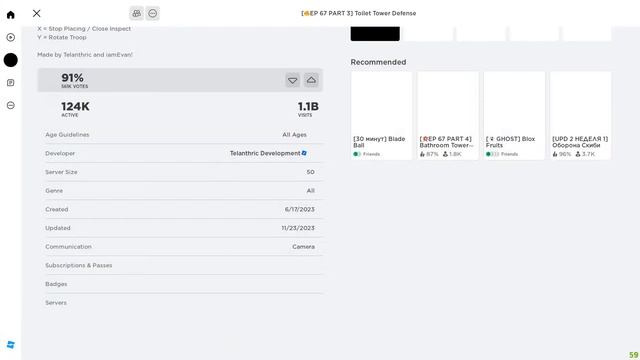Open recommended game Blox Fruits
The image size is (640, 360).
[514, 116]
